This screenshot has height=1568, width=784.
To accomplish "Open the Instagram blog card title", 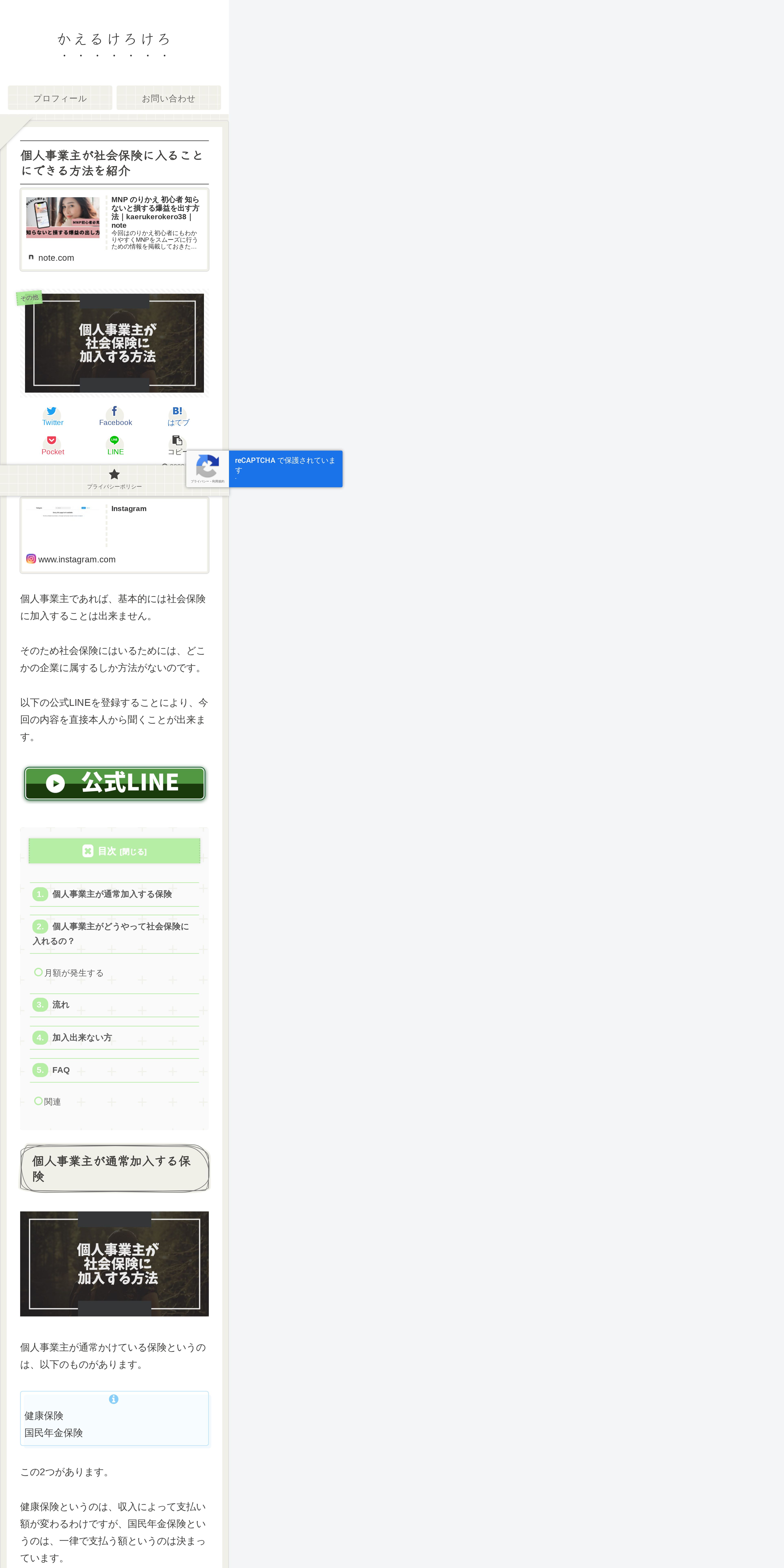I will pyautogui.click(x=129, y=509).
